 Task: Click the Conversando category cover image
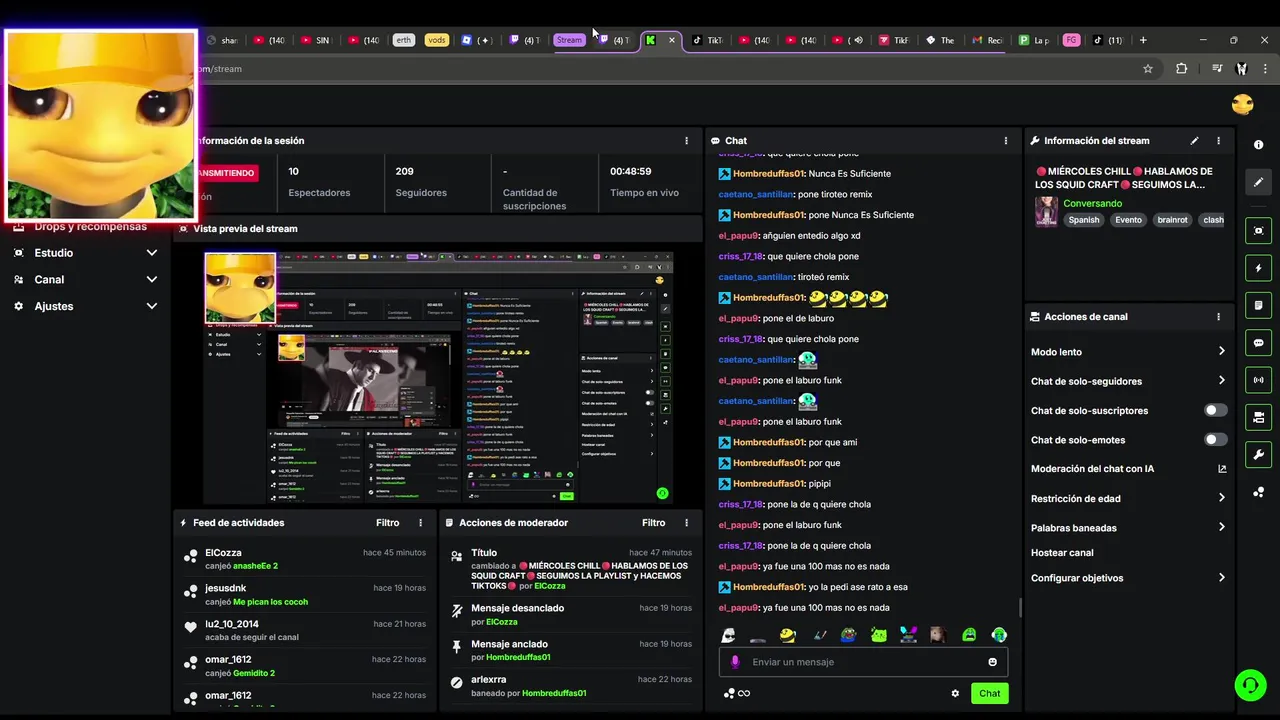pyautogui.click(x=1046, y=211)
